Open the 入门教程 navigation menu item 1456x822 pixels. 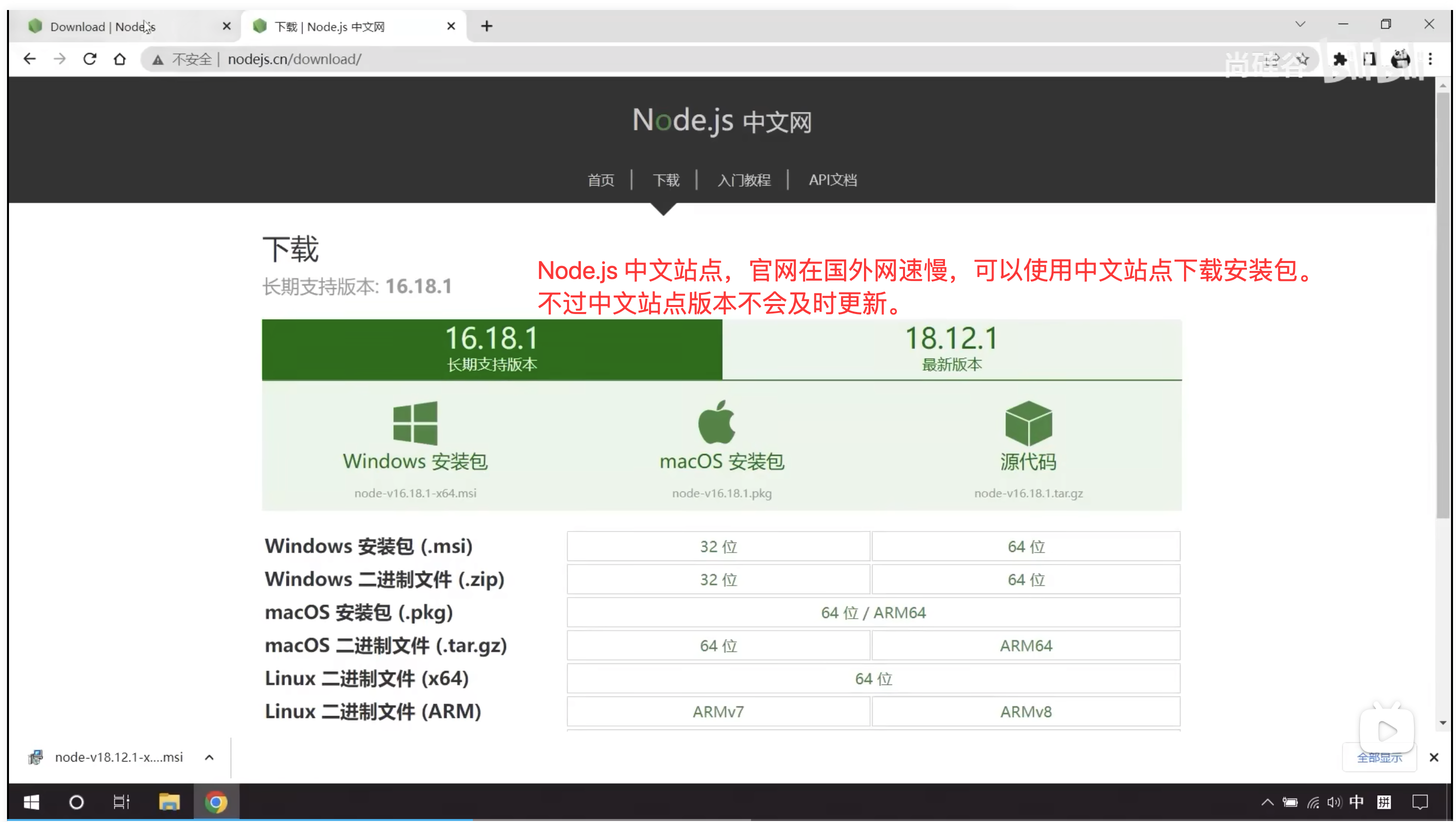coord(744,180)
